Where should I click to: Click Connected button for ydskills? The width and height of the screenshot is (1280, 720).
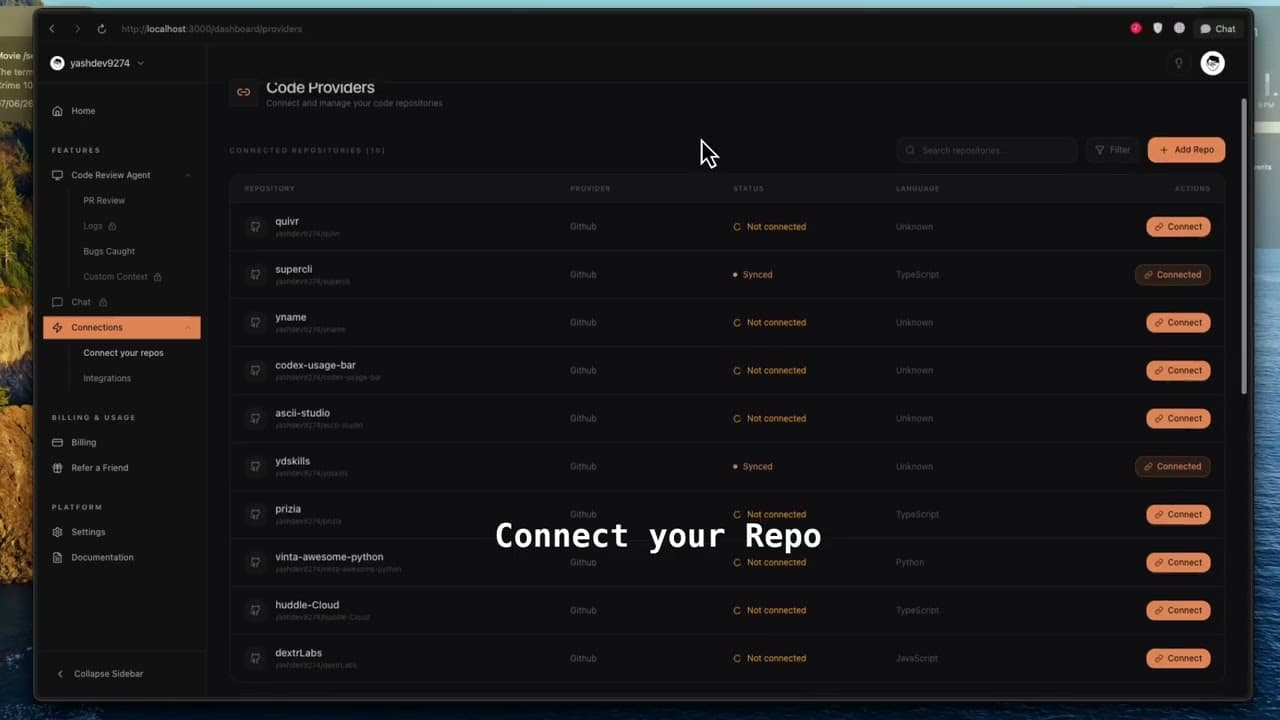click(x=1172, y=467)
